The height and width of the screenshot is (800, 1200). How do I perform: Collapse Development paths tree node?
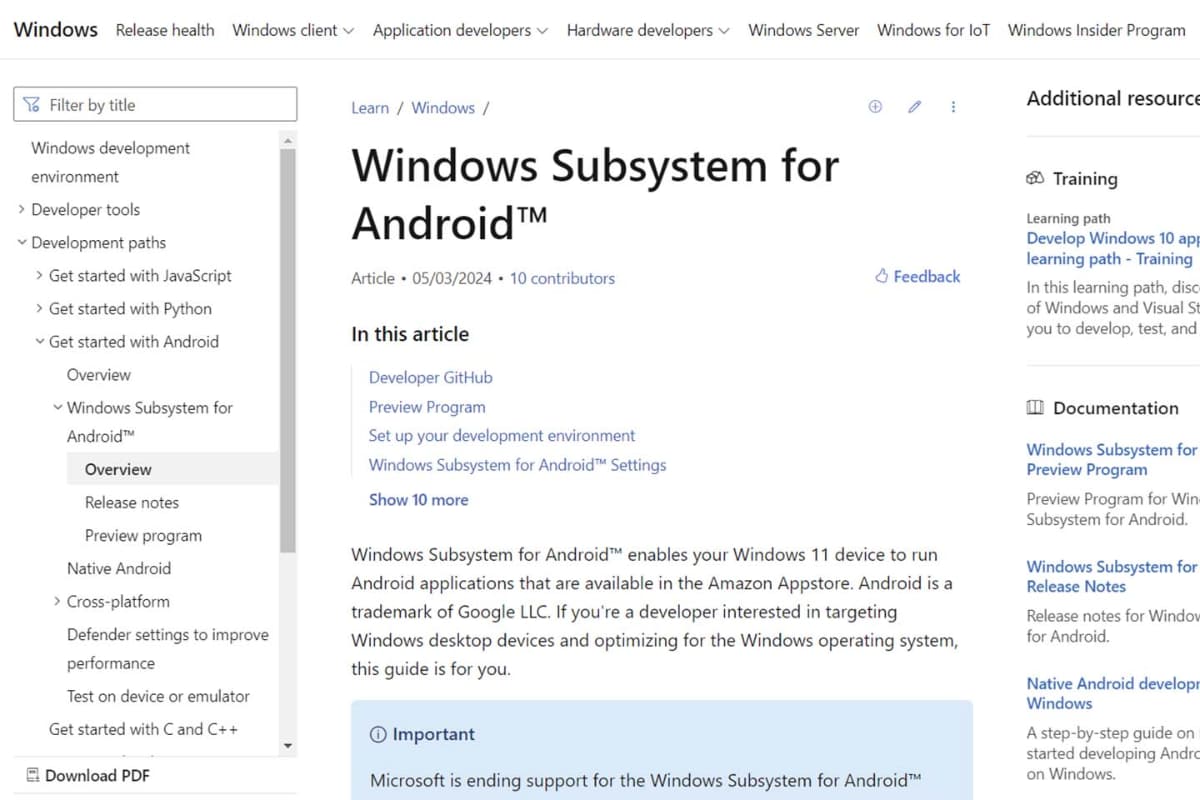coord(22,243)
